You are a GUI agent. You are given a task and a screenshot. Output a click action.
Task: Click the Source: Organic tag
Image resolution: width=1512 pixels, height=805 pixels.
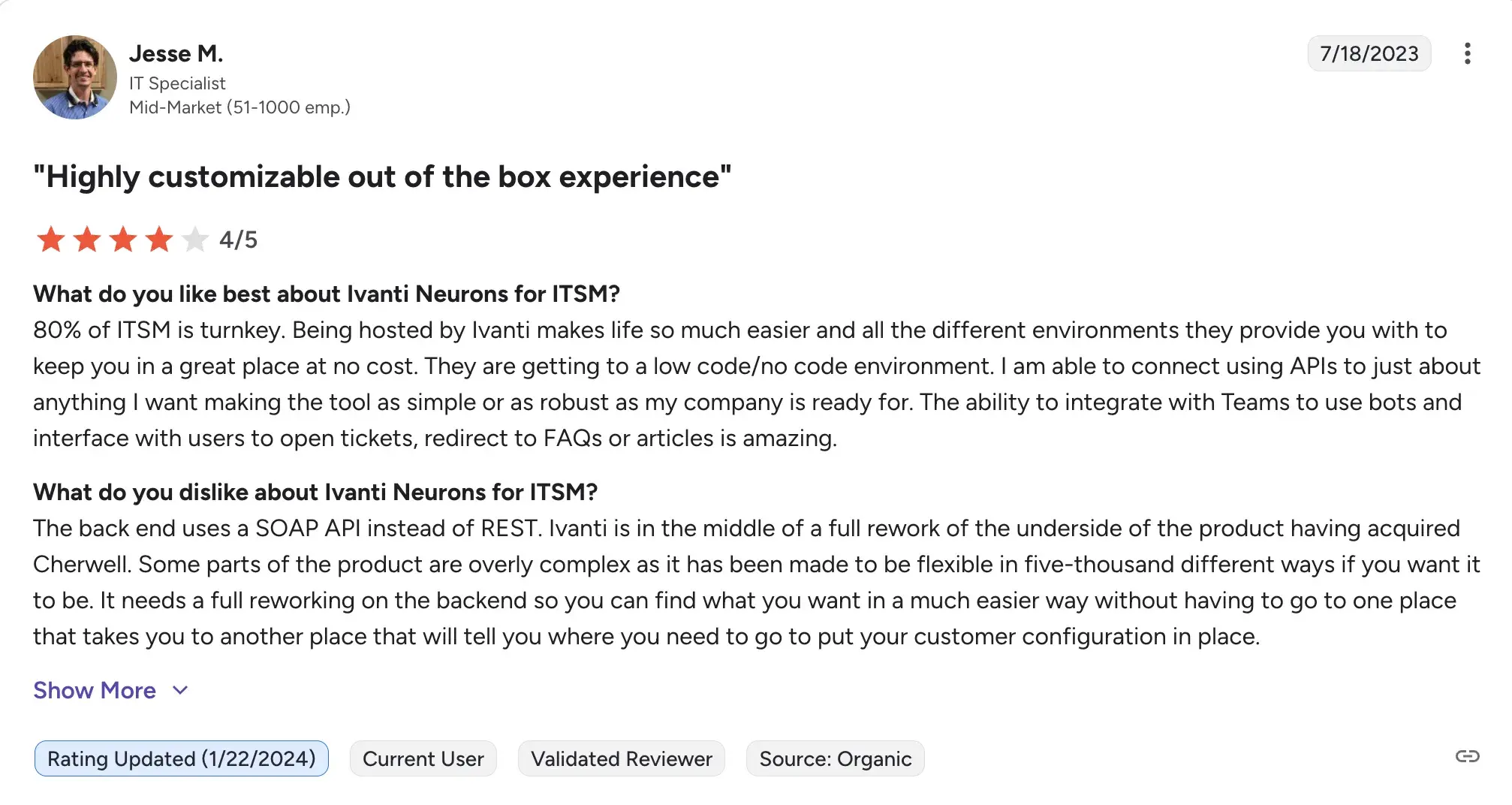835,758
